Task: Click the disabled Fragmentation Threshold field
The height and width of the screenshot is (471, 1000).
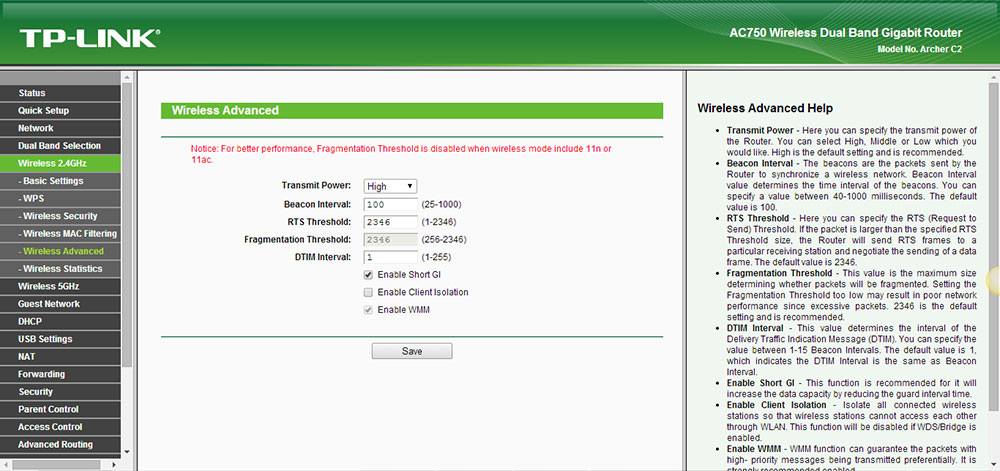Action: pyautogui.click(x=390, y=240)
